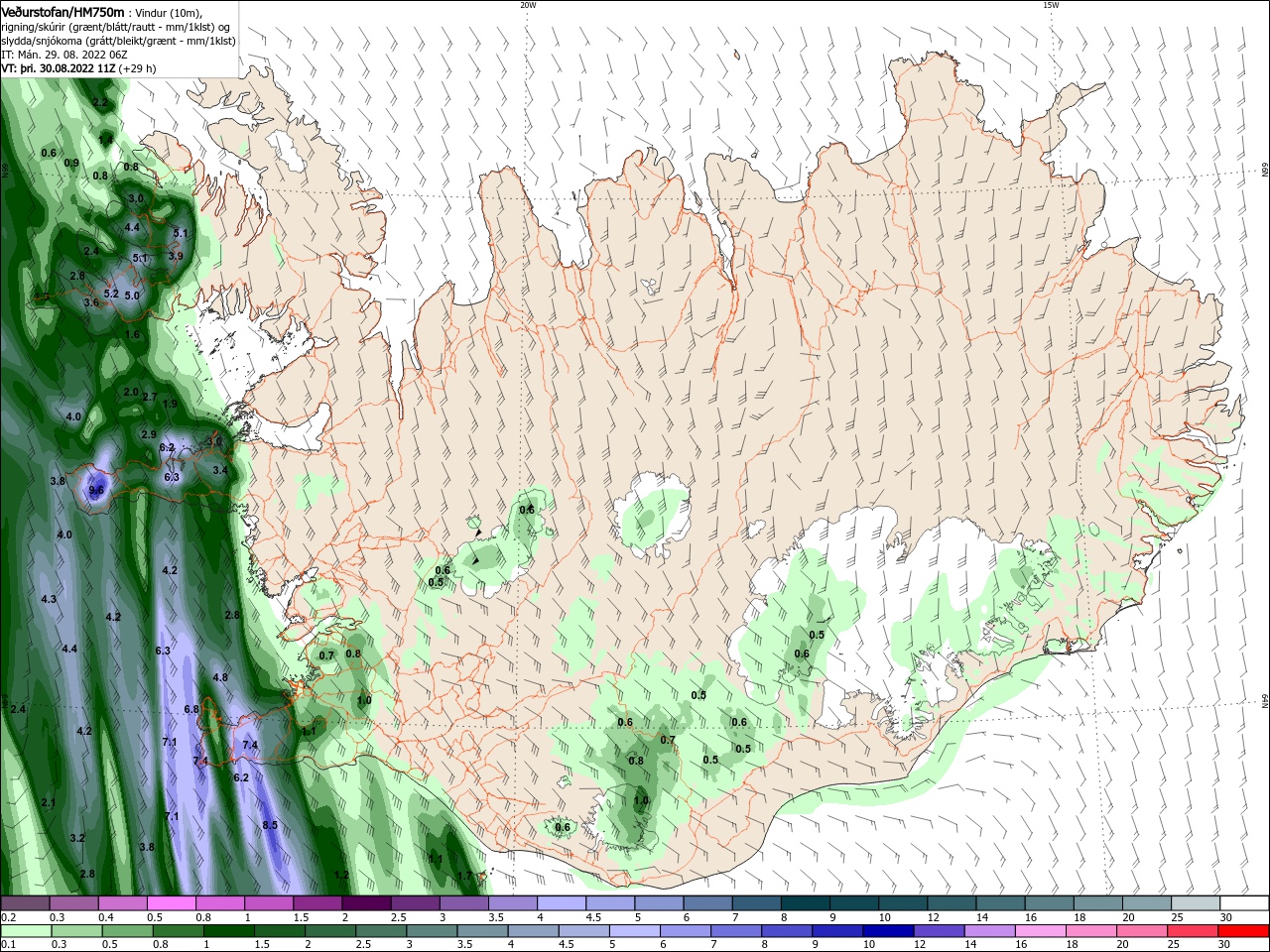1270x952 pixels.
Task: Click the light violet 14 rain legend swatch
Action: coord(989,931)
